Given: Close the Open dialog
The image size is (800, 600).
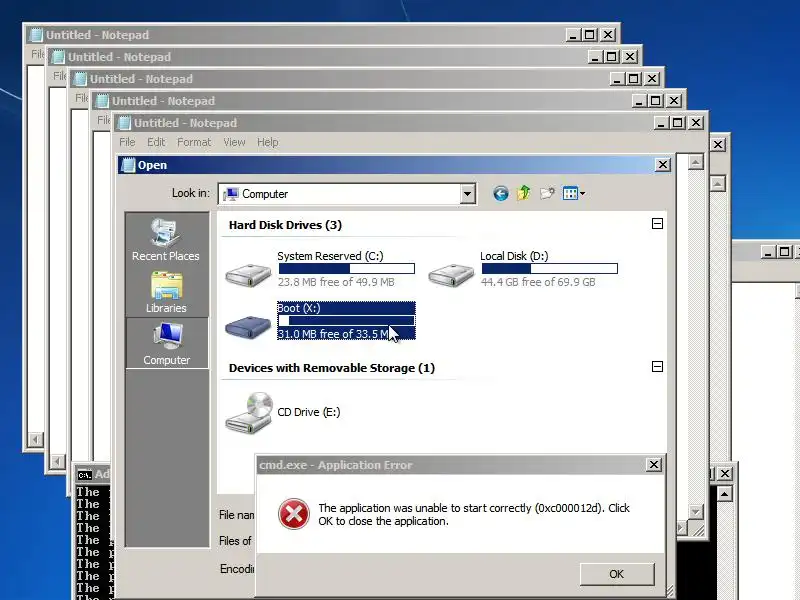Looking at the screenshot, I should click(x=662, y=165).
